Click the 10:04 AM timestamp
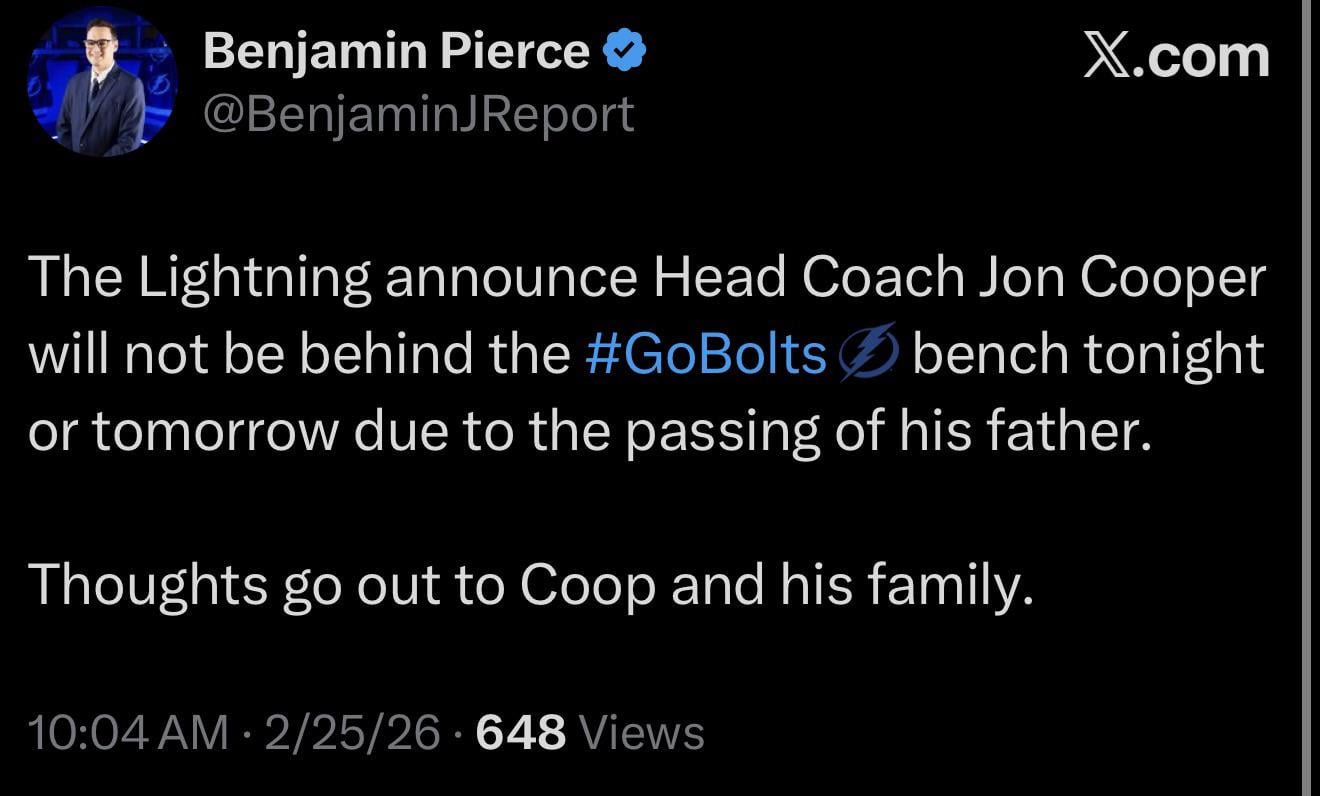The height and width of the screenshot is (796, 1320). click(128, 733)
